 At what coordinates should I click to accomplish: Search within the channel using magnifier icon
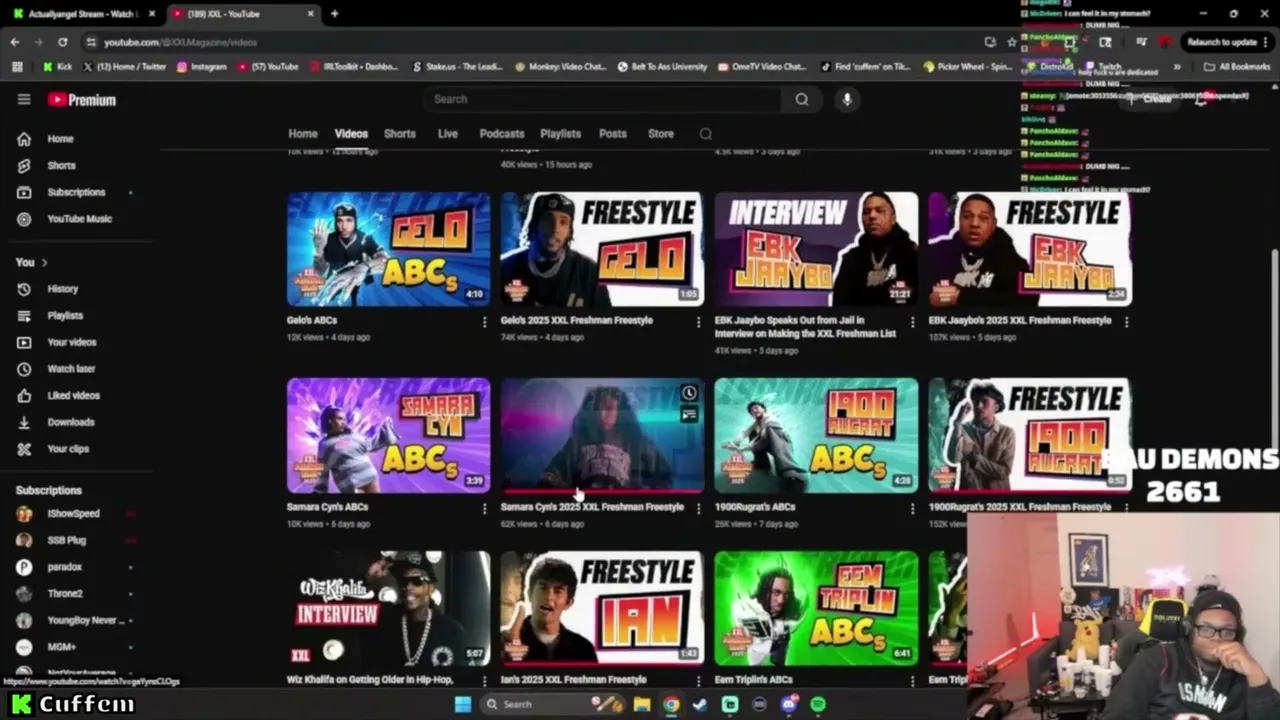pyautogui.click(x=706, y=134)
